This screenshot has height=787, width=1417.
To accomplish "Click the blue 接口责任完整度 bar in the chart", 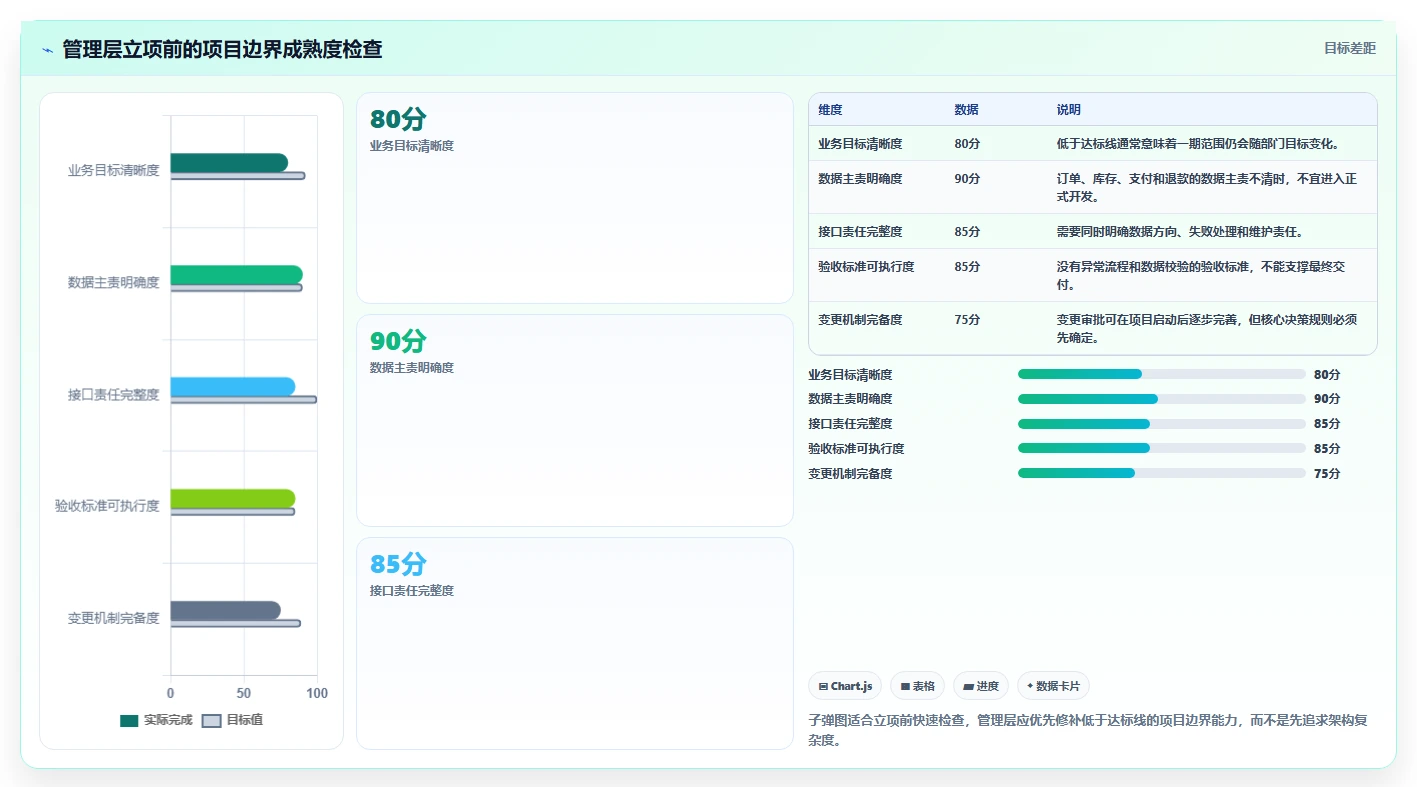I will [x=233, y=387].
